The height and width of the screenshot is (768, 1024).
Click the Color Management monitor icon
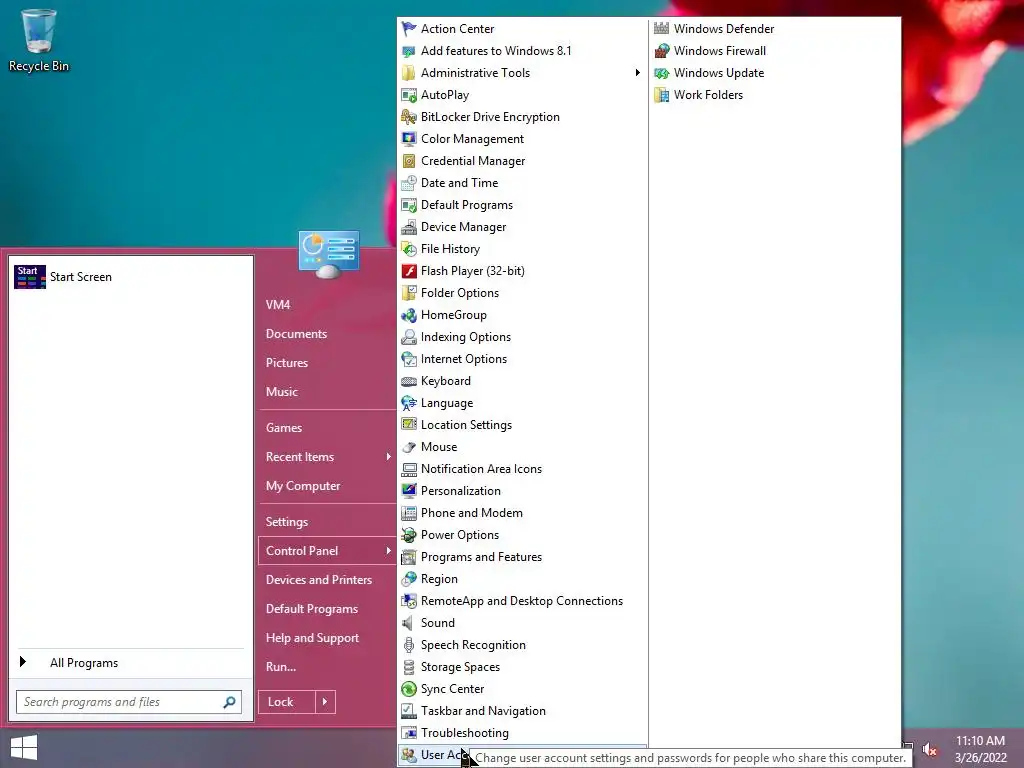tap(409, 139)
